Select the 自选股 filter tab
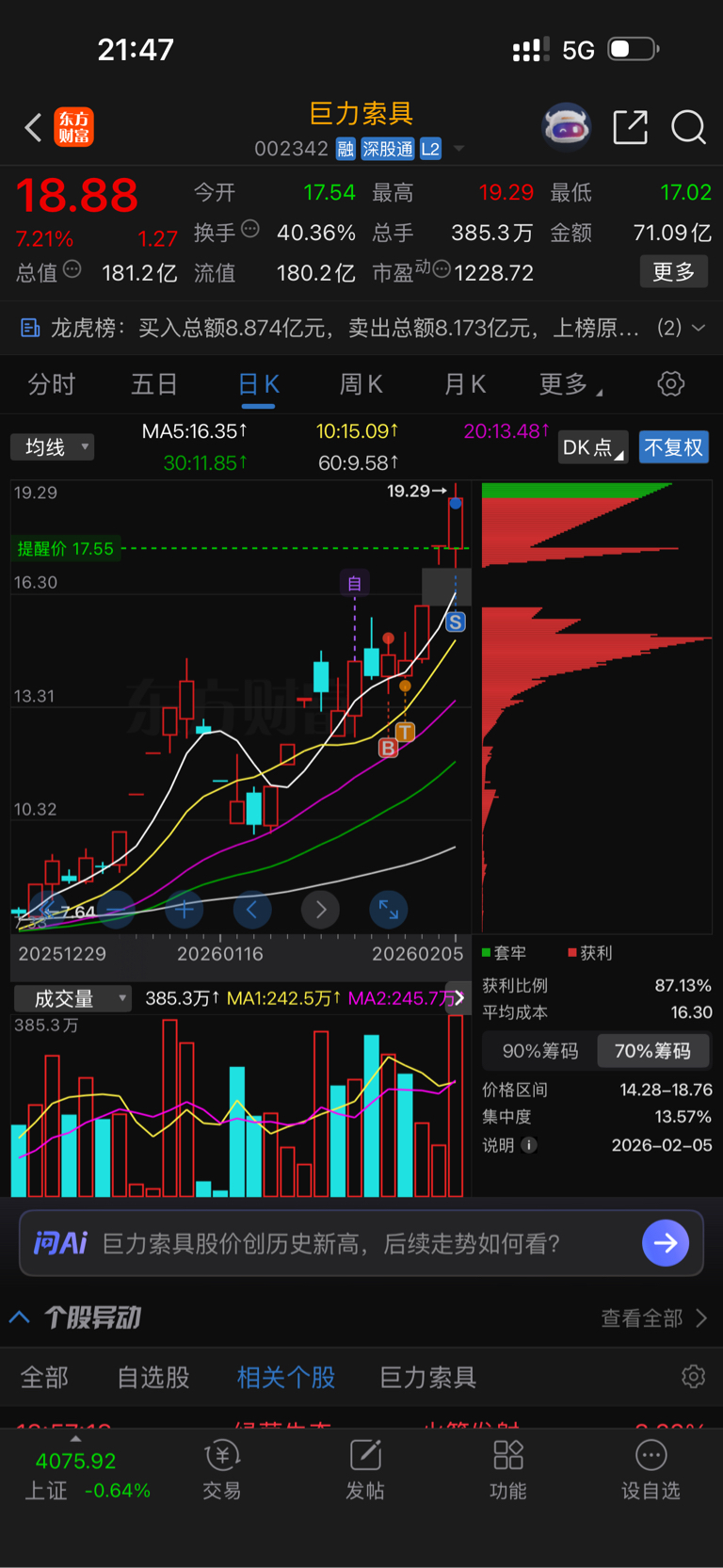 (x=153, y=1378)
